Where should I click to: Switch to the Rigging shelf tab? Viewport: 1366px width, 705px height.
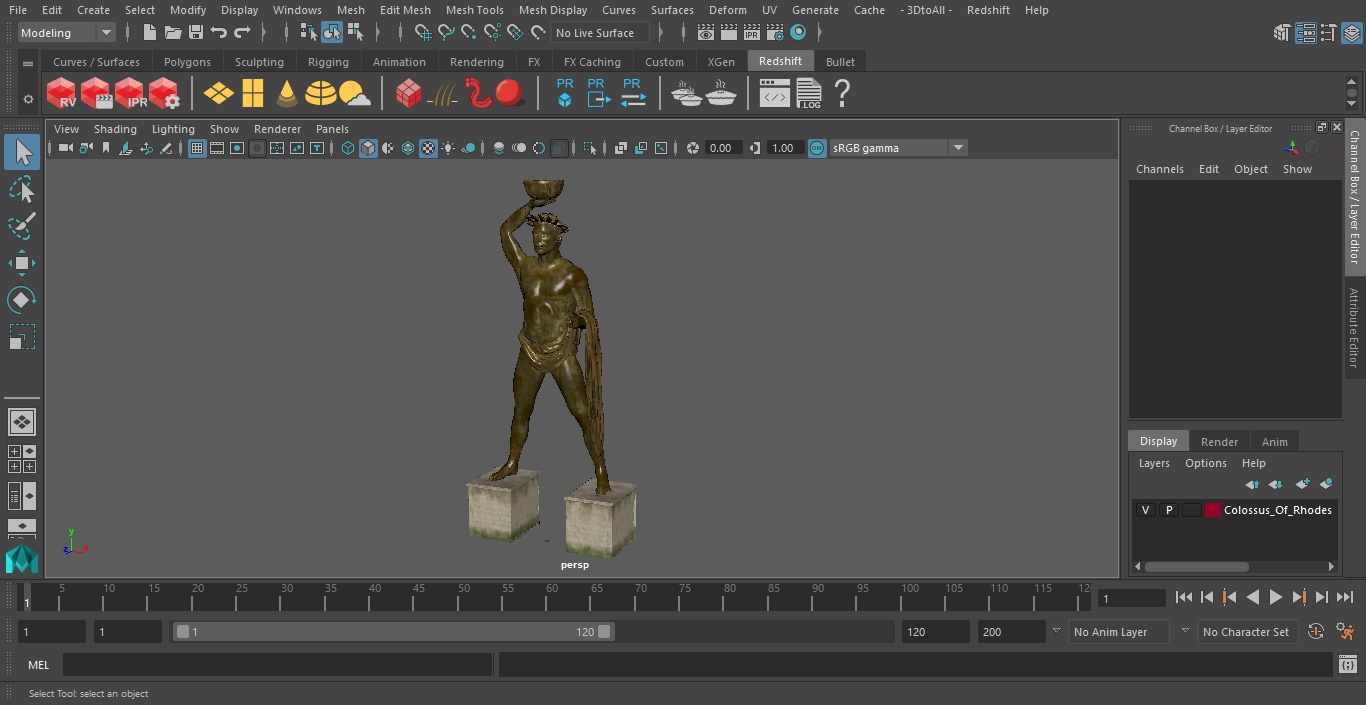coord(328,62)
